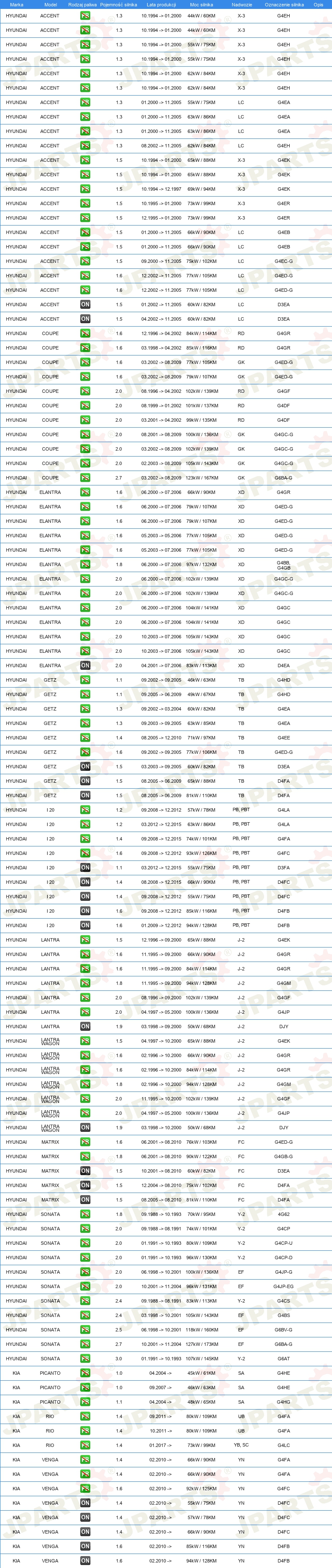Select the G4HG engine code cell
The width and height of the screenshot is (332, 1568).
tap(283, 1402)
